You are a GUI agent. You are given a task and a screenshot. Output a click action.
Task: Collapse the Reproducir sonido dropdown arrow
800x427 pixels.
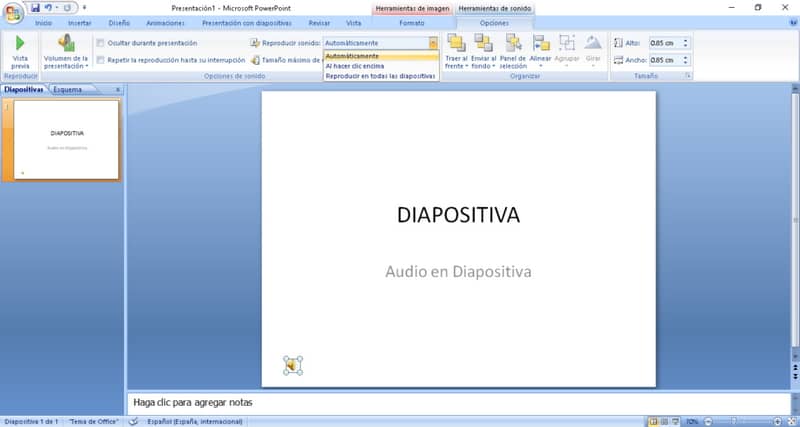coord(433,43)
